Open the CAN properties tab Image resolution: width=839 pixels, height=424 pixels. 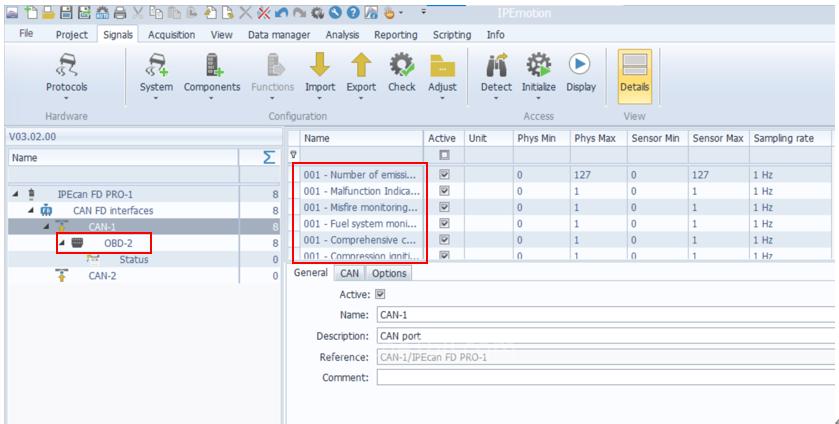pos(349,273)
